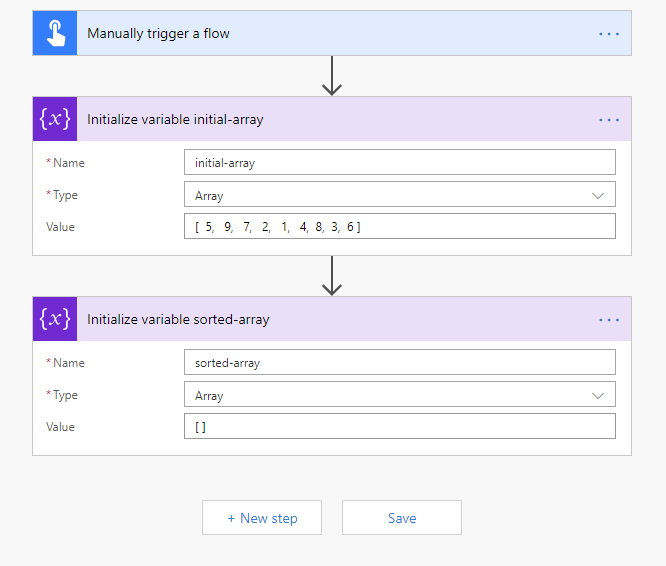666x566 pixels.
Task: Click the chevron in the initial-array Type field
Action: pyautogui.click(x=598, y=195)
